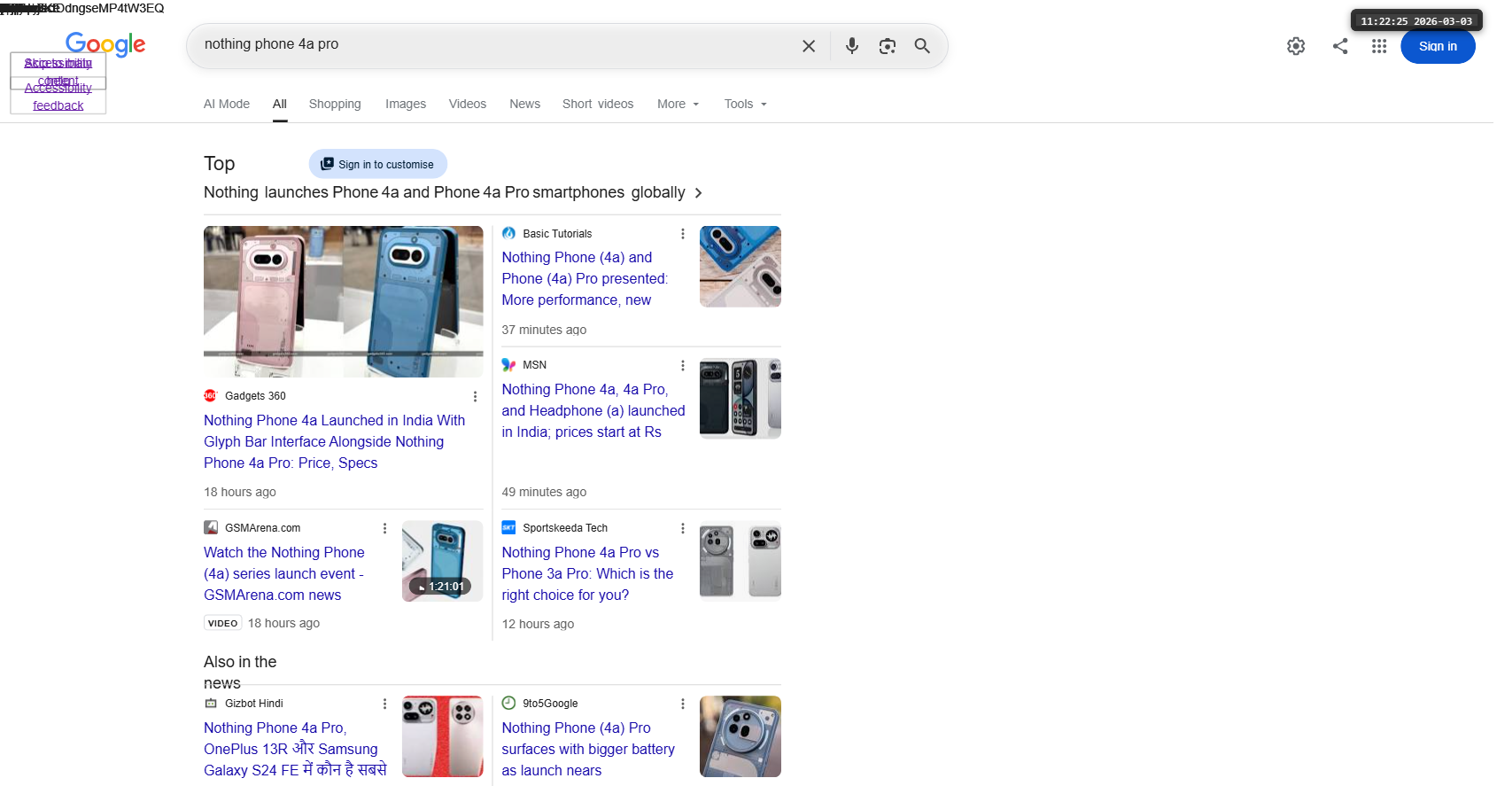1512x786 pixels.
Task: Start voice search with the microphone icon
Action: (851, 46)
